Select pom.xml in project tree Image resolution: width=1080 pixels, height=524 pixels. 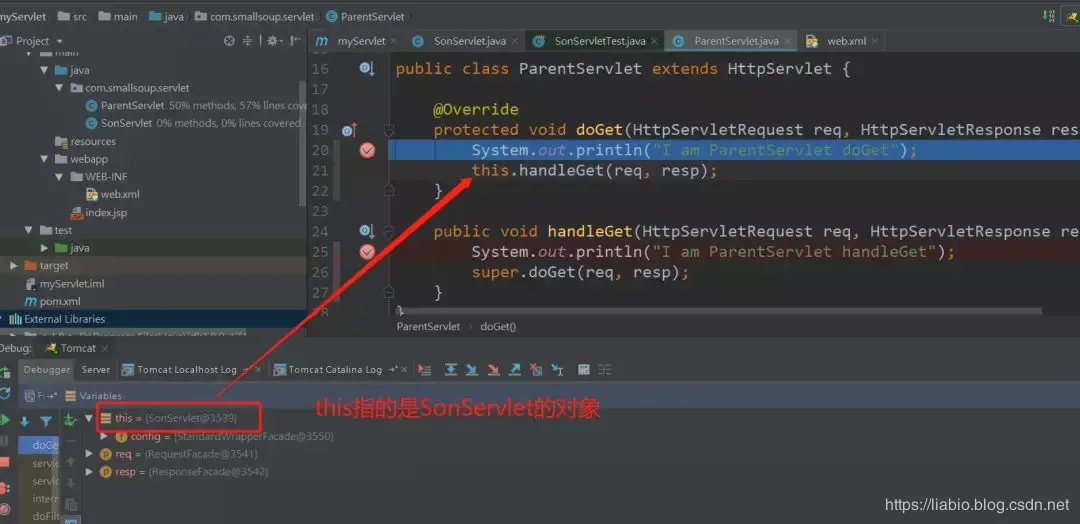pos(53,302)
